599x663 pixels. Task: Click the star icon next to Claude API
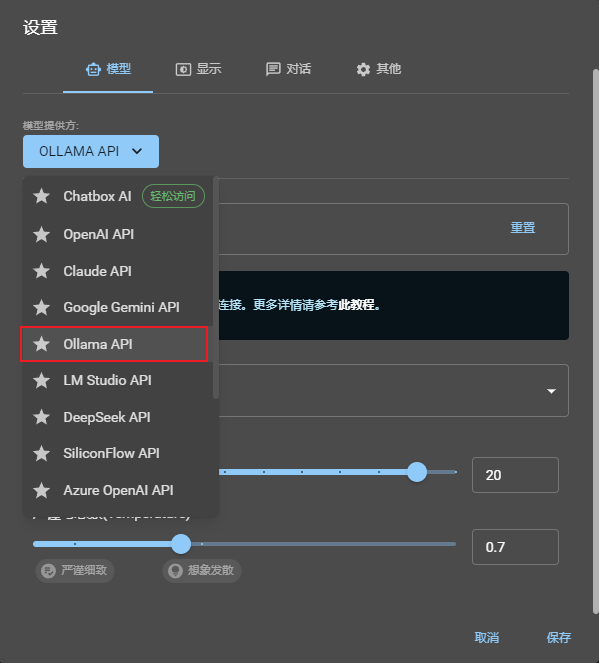[x=41, y=271]
